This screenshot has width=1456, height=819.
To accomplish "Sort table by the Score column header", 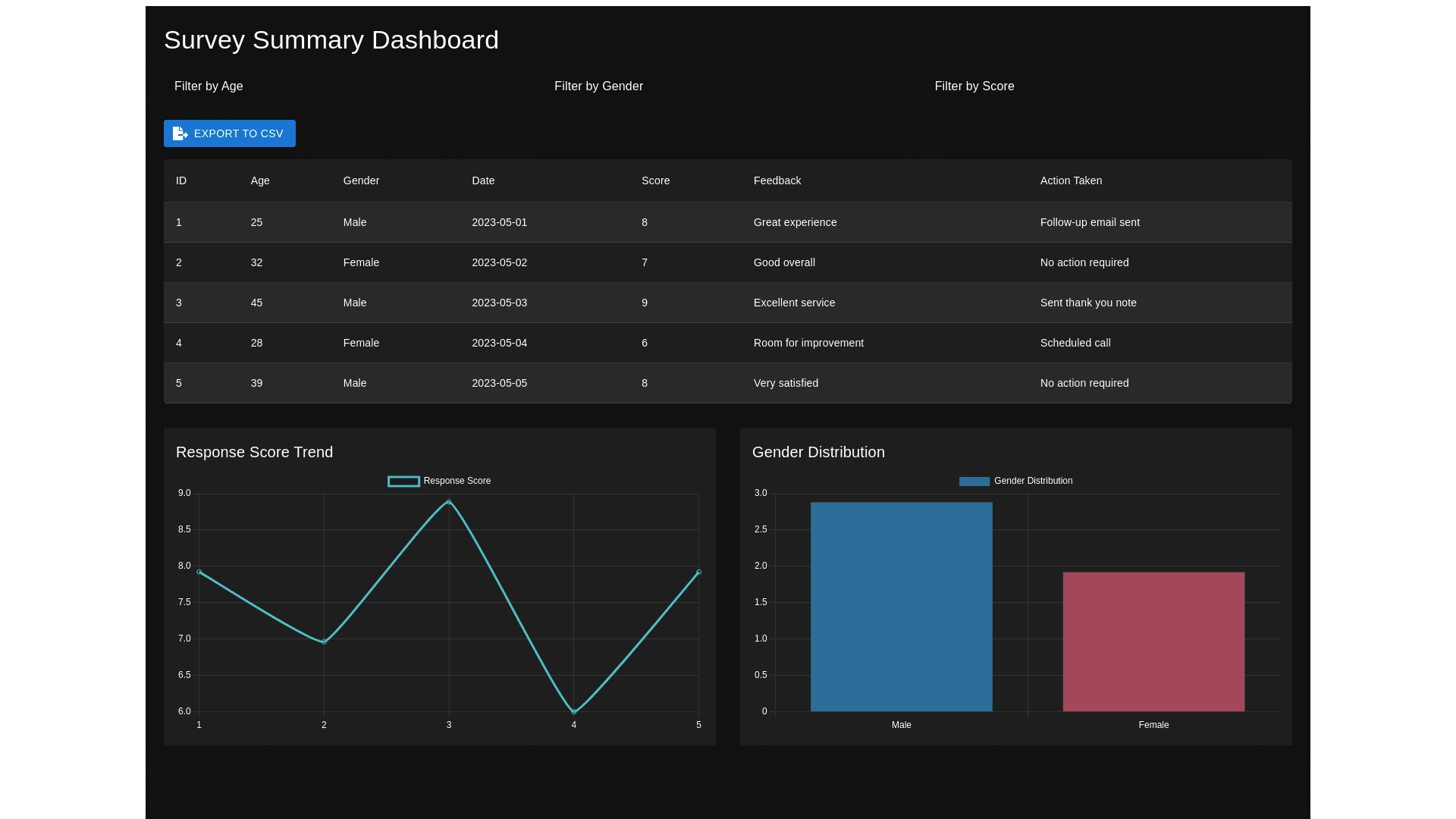I will (x=655, y=180).
